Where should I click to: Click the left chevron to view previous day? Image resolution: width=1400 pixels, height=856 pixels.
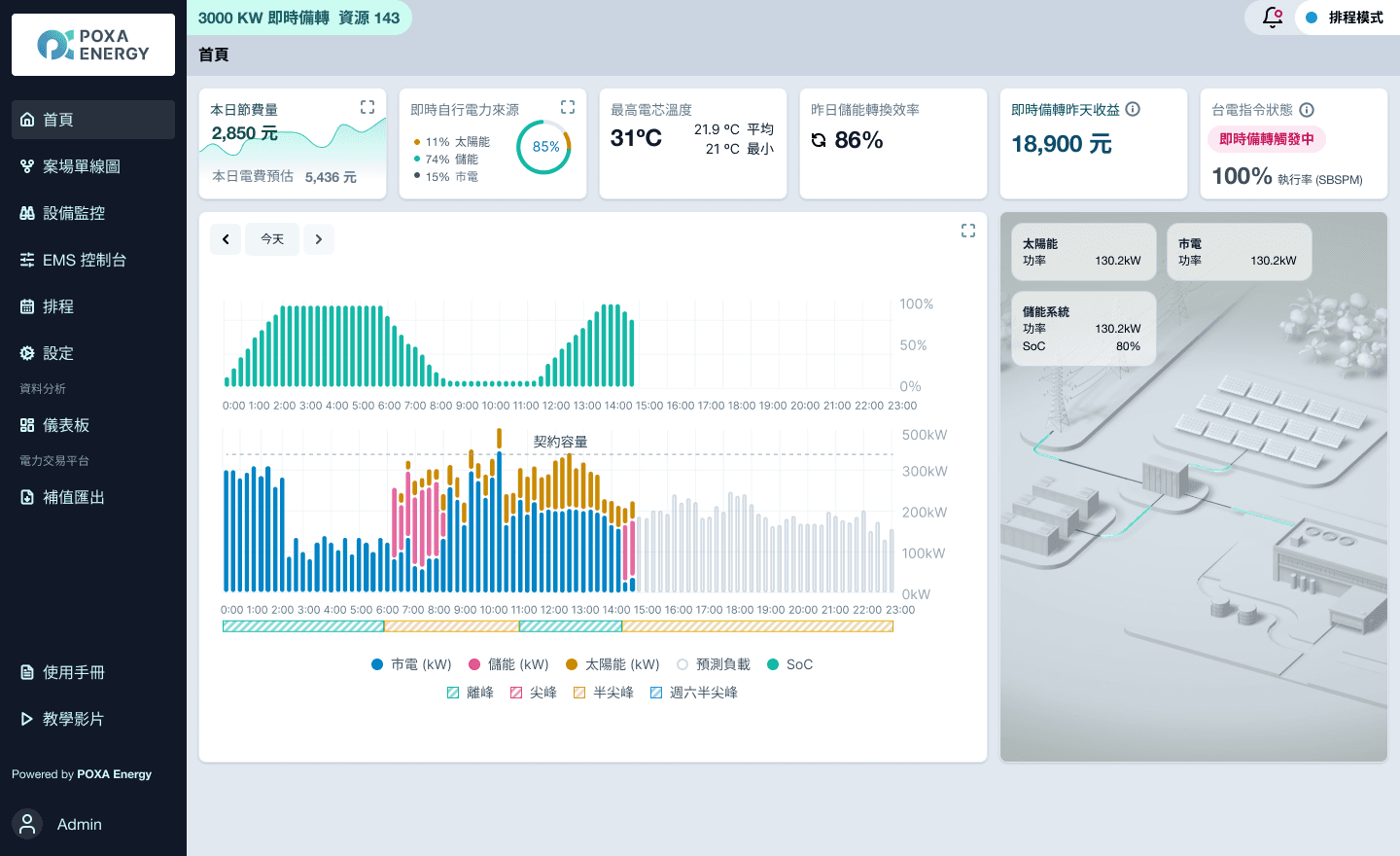click(x=226, y=238)
